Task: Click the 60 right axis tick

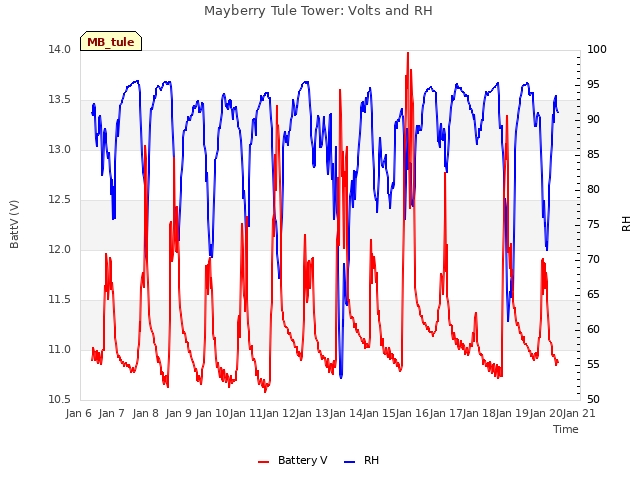Action: (593, 329)
